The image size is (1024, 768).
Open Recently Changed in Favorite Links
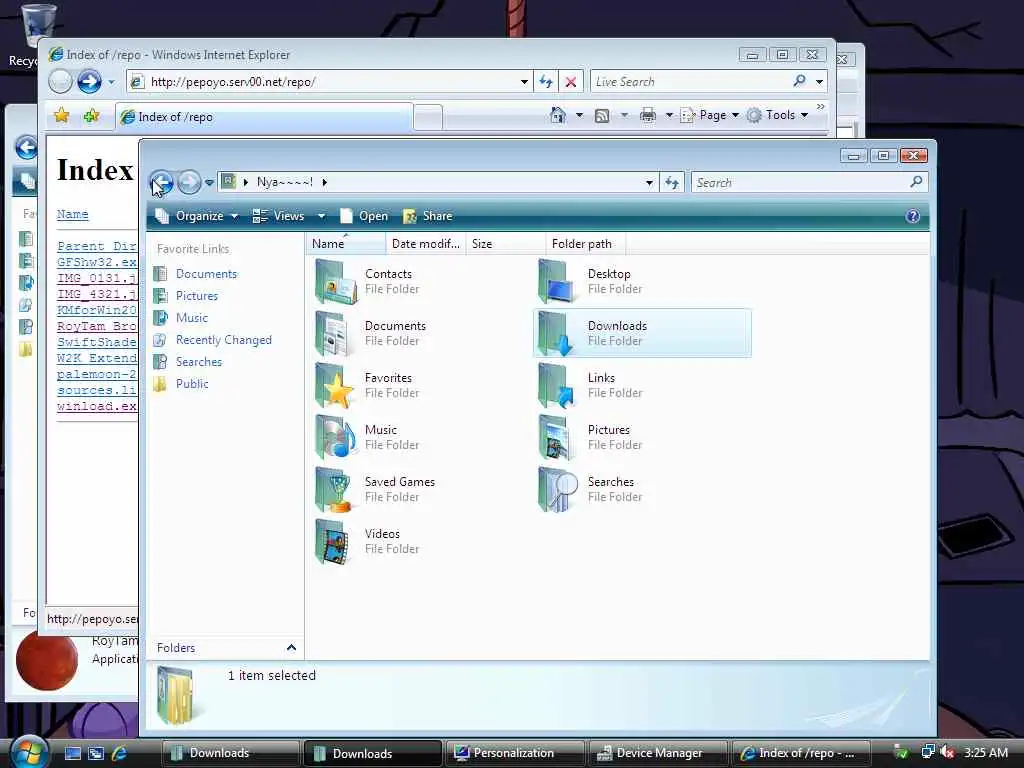pos(223,340)
